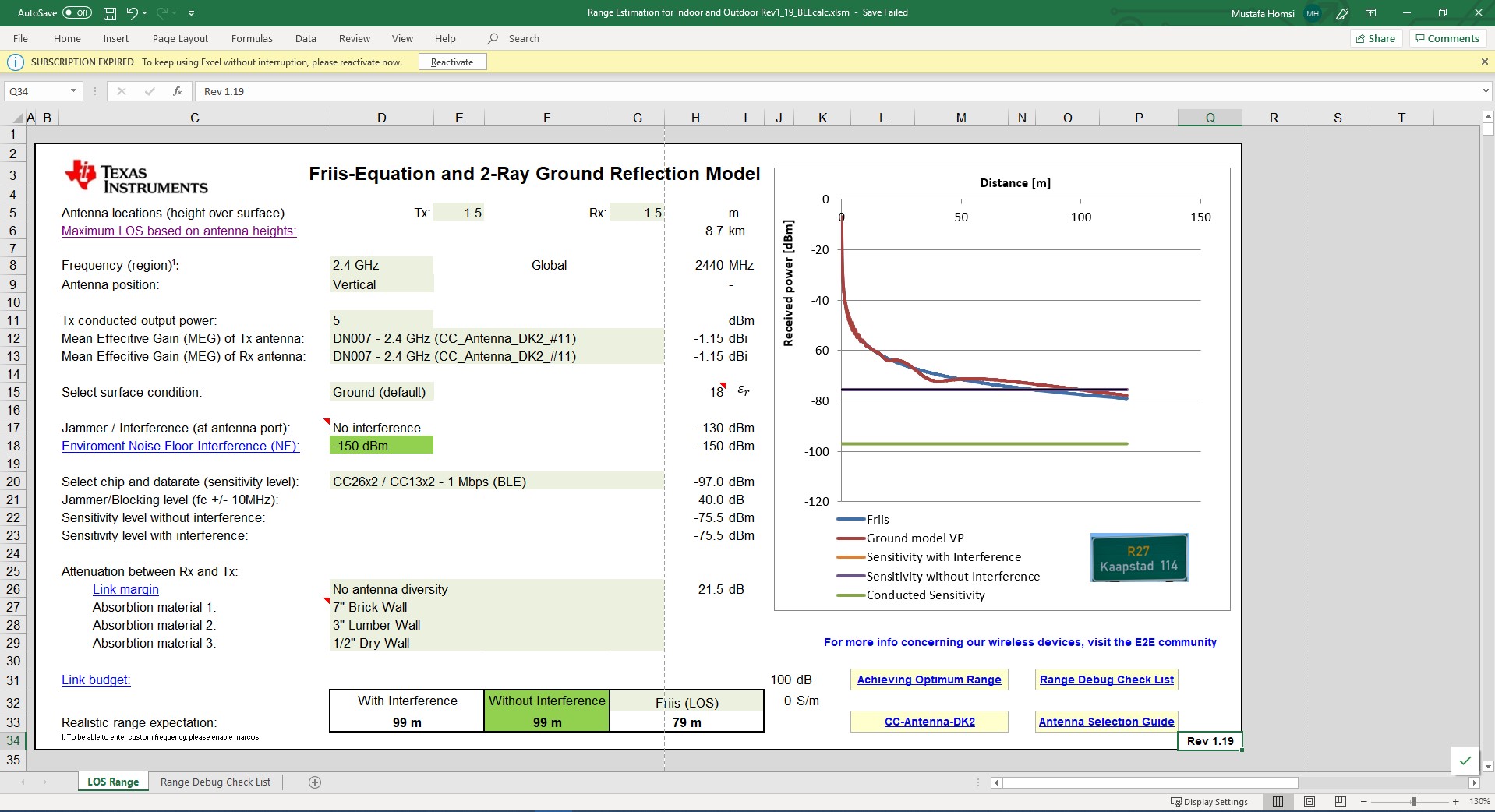The image size is (1495, 812).
Task: Click the zoom slider handle
Action: [x=1414, y=801]
